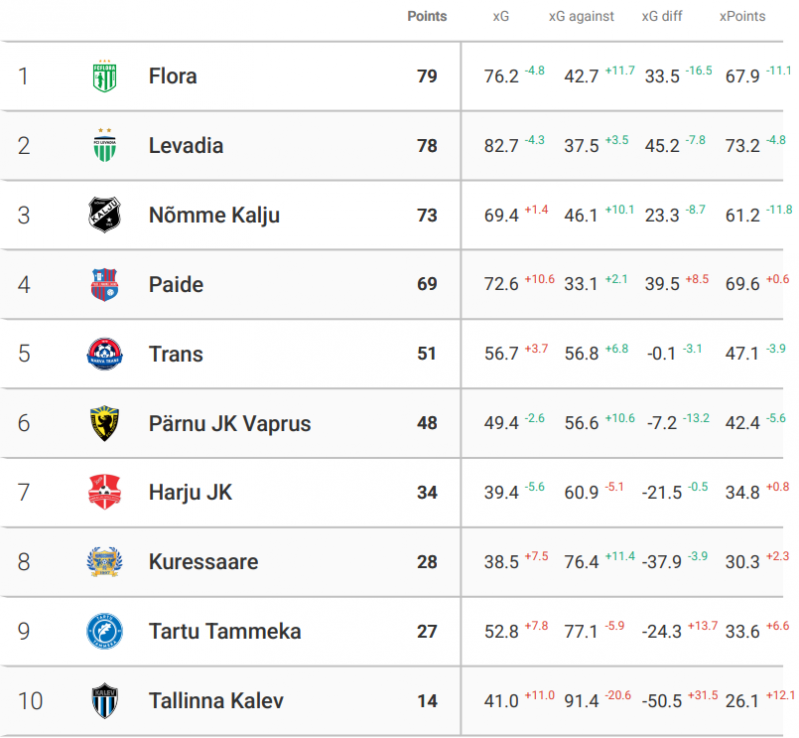799x738 pixels.
Task: Open the Pärnu JK Vaprus team link
Action: tap(229, 424)
